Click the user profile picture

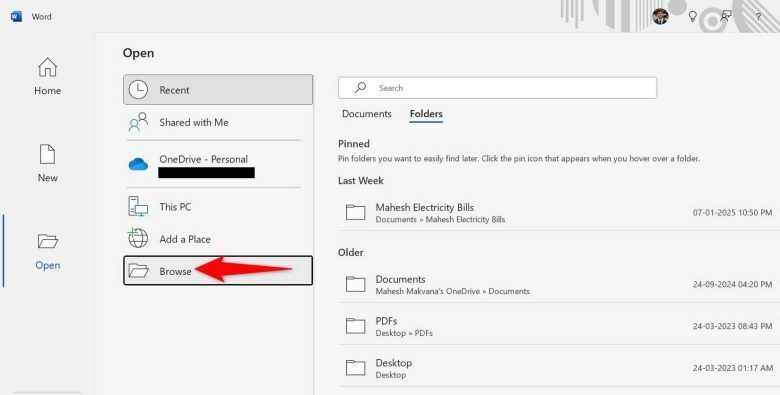pos(660,16)
